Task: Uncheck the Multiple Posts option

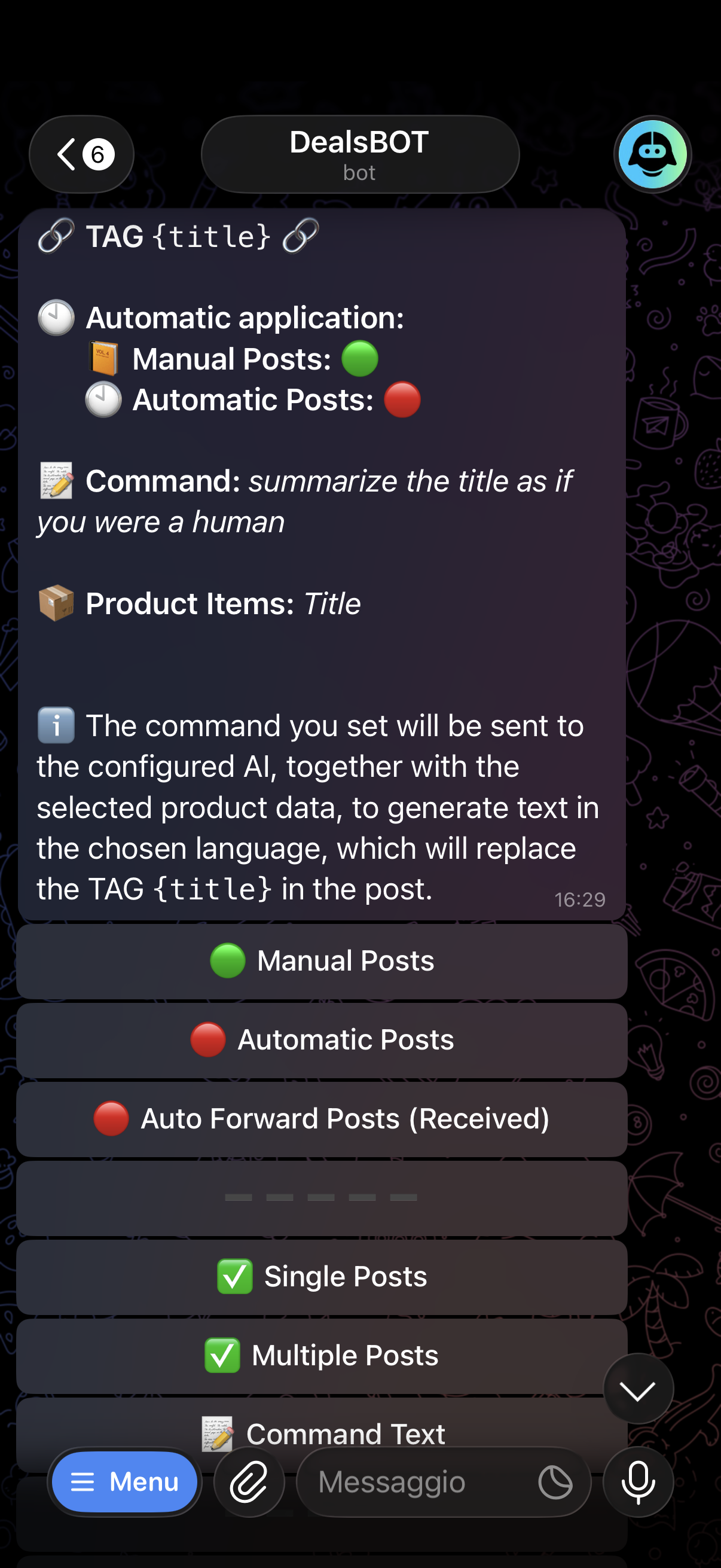Action: (x=322, y=1356)
